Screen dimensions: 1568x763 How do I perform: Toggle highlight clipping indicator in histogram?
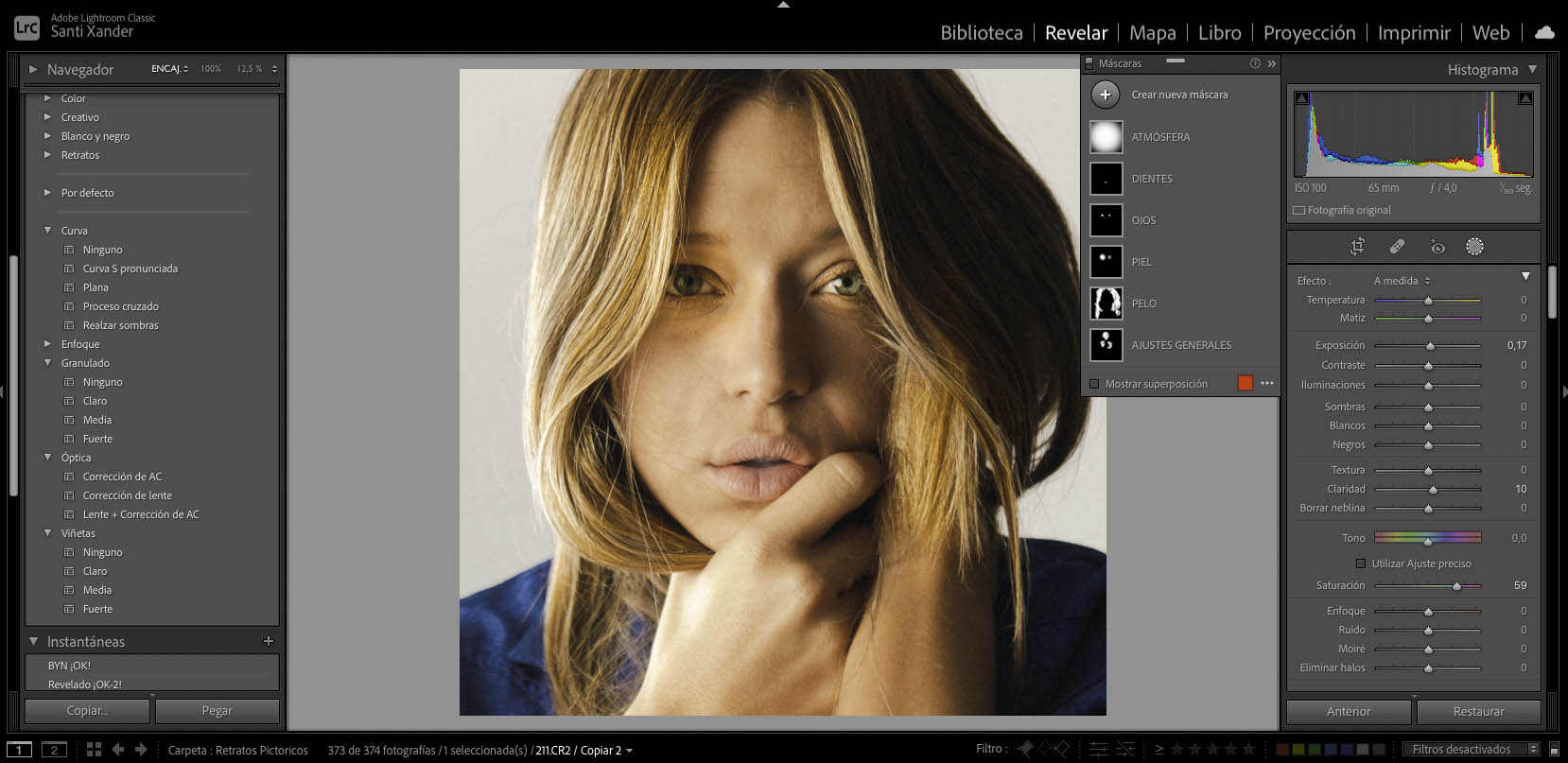pyautogui.click(x=1525, y=98)
